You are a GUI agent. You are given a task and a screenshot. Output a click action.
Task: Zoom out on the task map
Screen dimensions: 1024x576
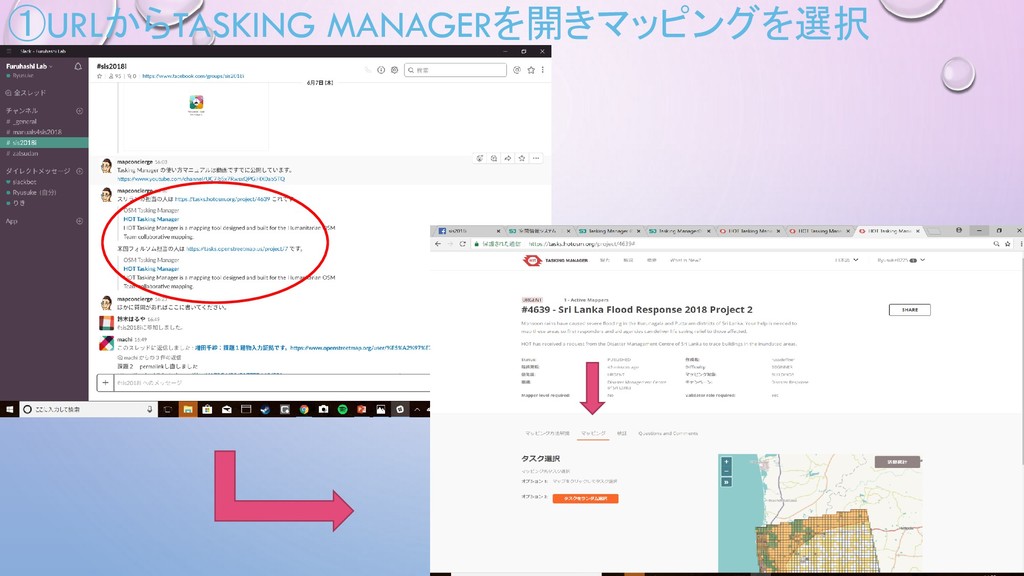726,471
